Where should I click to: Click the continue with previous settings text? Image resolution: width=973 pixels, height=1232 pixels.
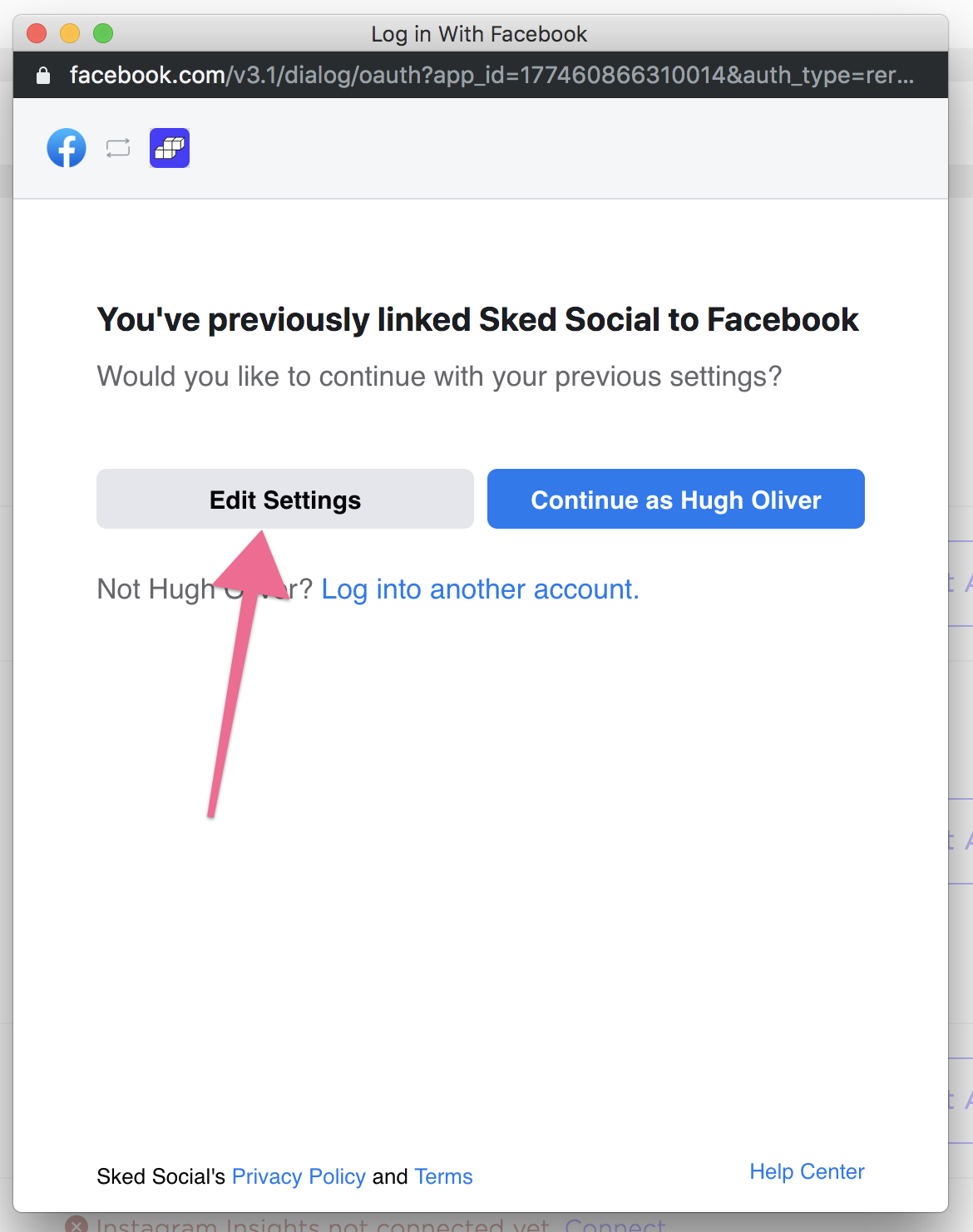pyautogui.click(x=439, y=377)
